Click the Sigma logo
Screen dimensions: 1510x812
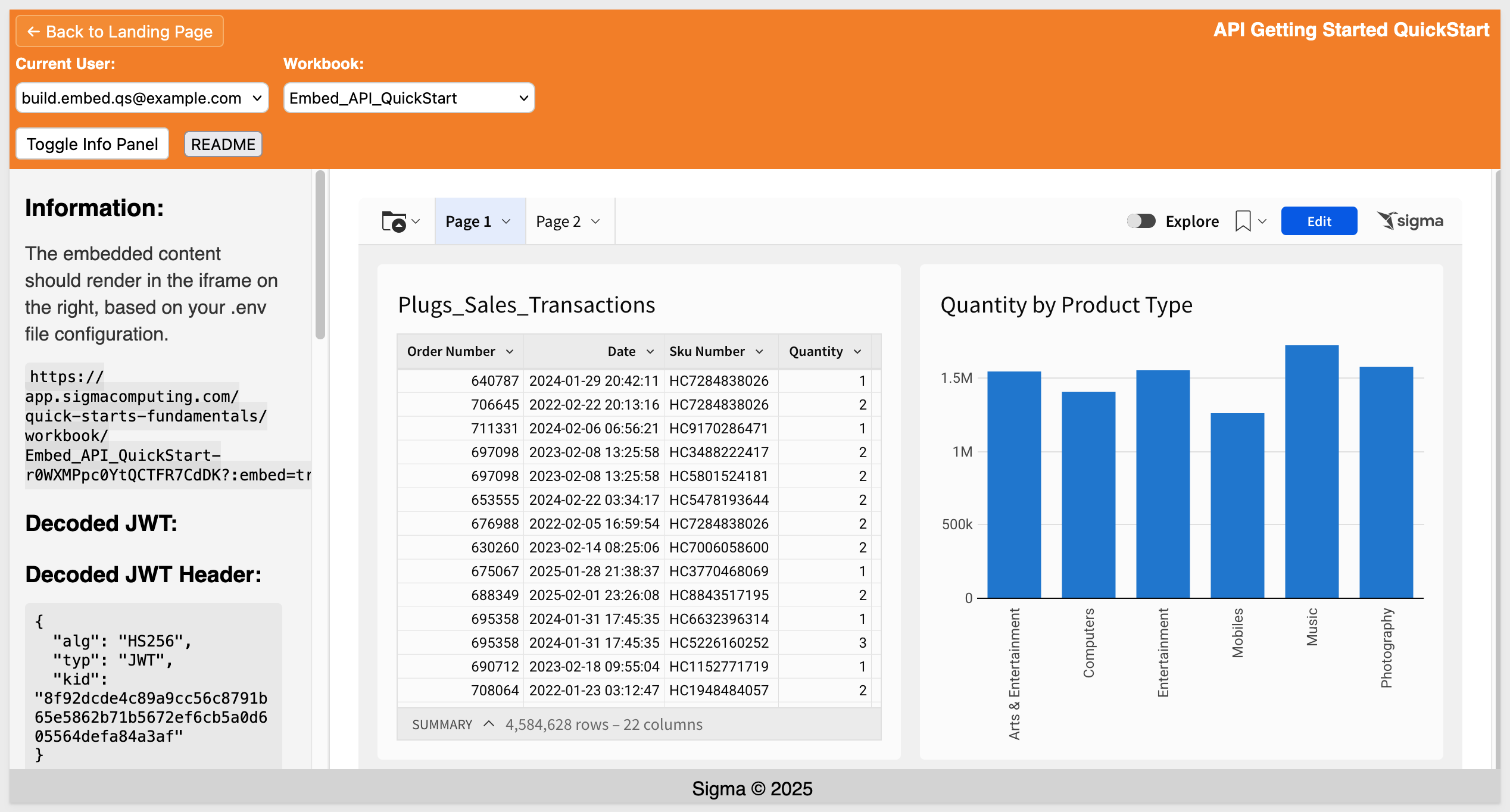click(x=1410, y=221)
